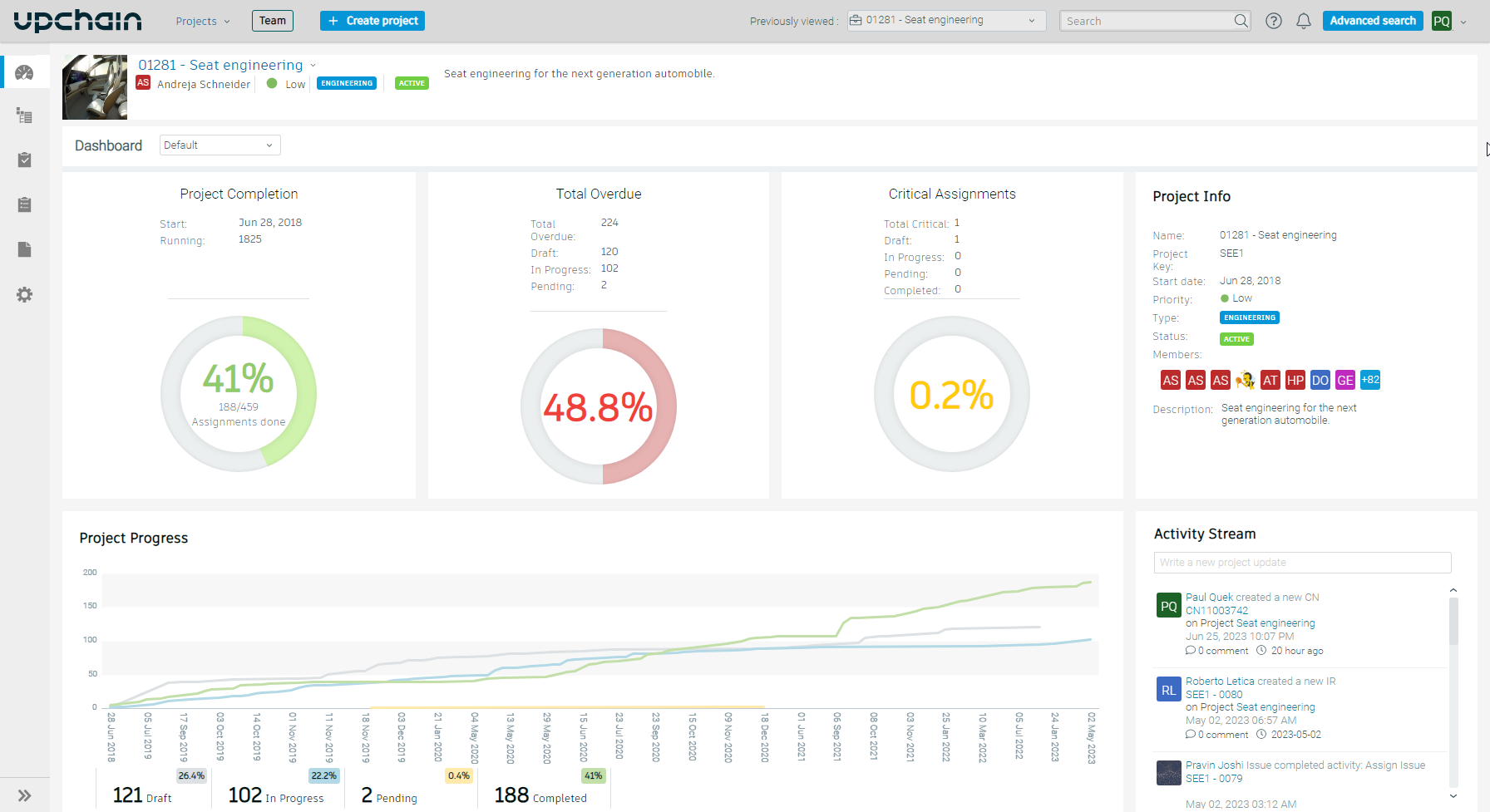This screenshot has width=1490, height=812.
Task: Open the Previously viewed project dropdown
Action: pos(946,21)
